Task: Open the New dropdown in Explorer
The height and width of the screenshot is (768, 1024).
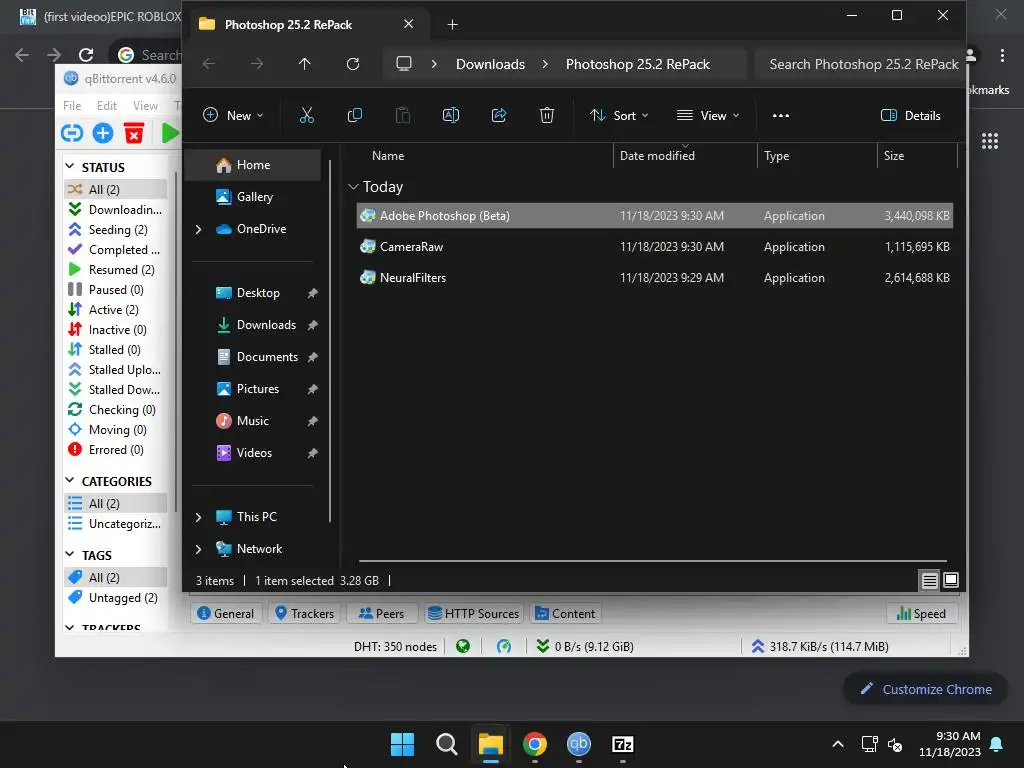Action: tap(233, 116)
